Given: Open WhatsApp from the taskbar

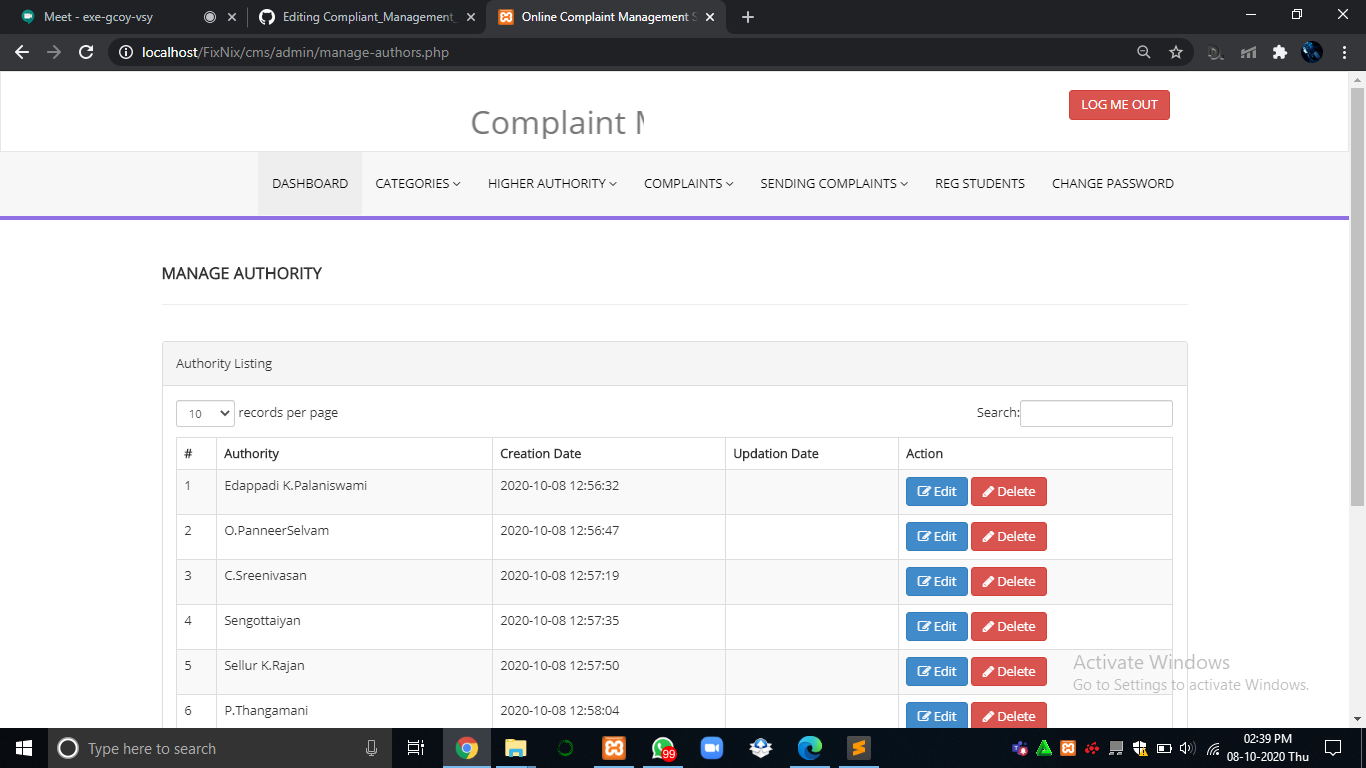Looking at the screenshot, I should point(663,748).
